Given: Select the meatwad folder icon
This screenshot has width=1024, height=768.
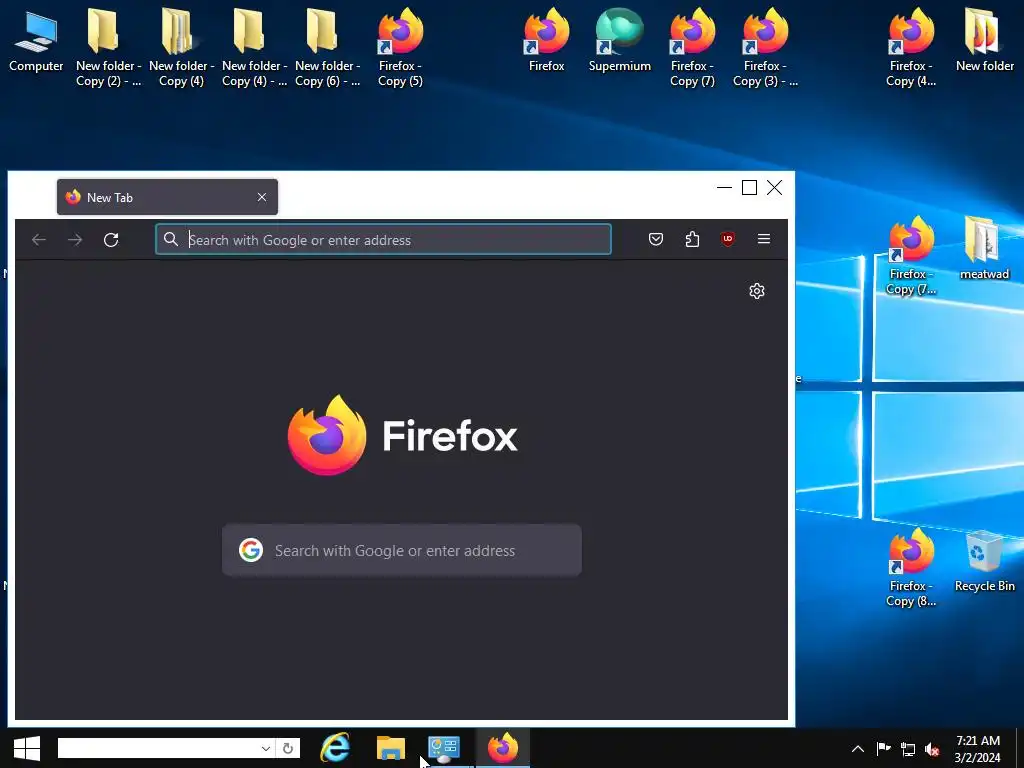Looking at the screenshot, I should pos(984,248).
